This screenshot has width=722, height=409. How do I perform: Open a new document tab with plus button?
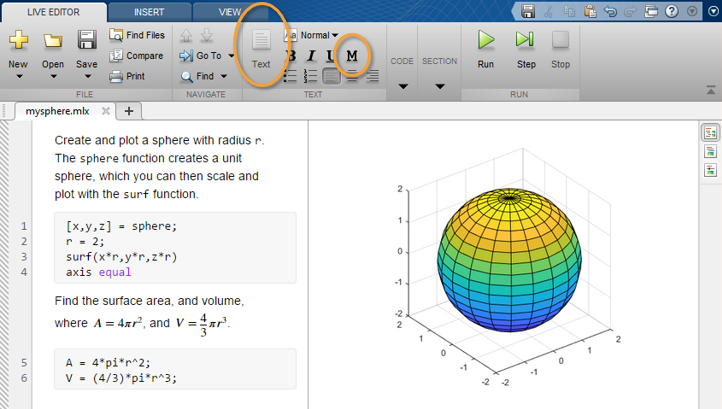[128, 111]
